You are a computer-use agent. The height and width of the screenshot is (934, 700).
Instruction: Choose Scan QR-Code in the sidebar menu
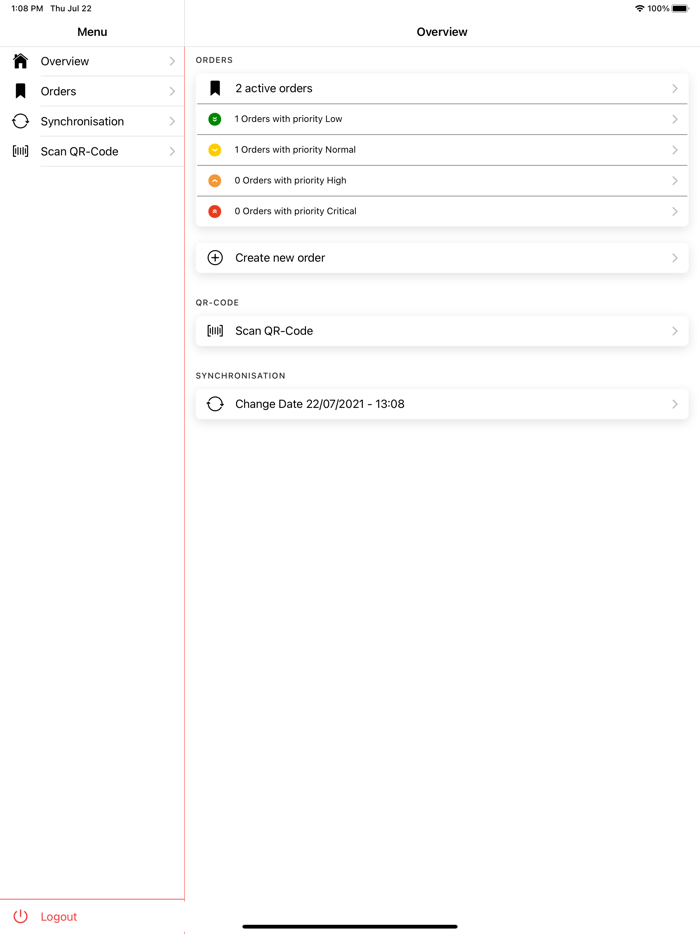(x=79, y=151)
